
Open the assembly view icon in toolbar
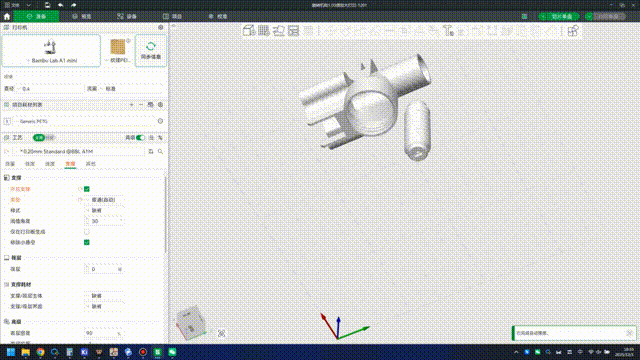tap(573, 31)
